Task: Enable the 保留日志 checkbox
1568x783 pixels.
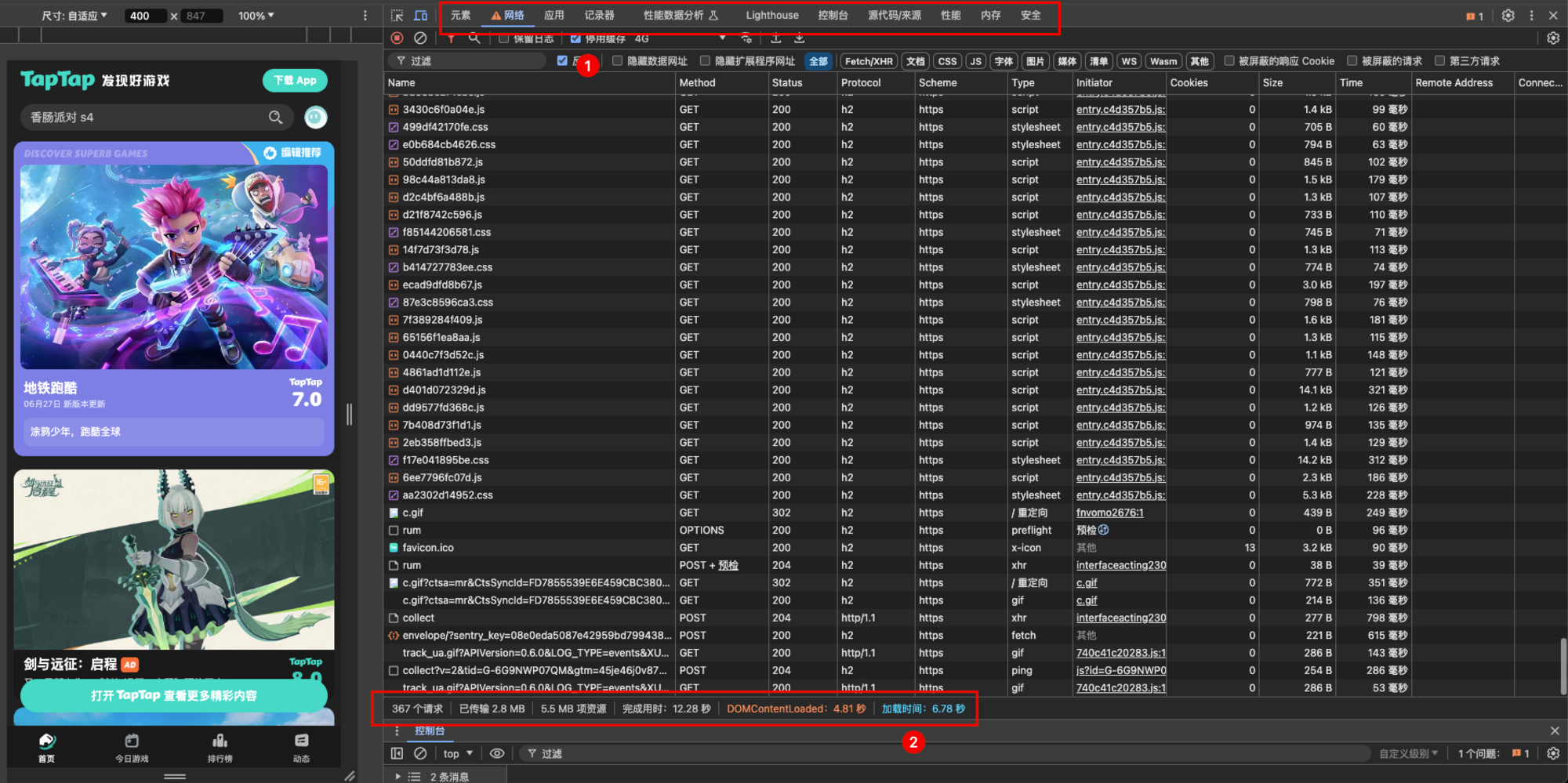Action: click(504, 38)
